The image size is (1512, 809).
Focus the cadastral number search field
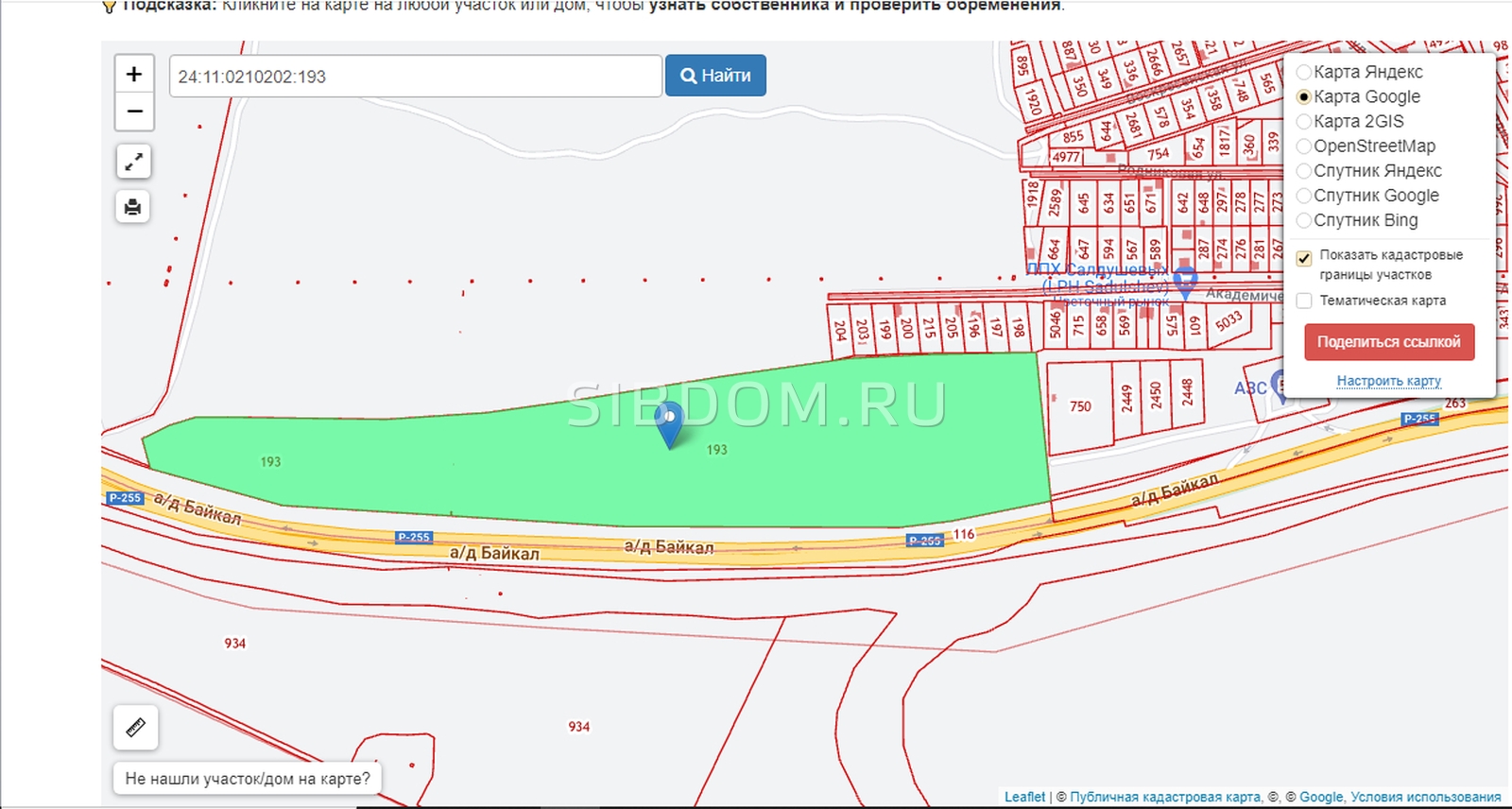pos(416,76)
